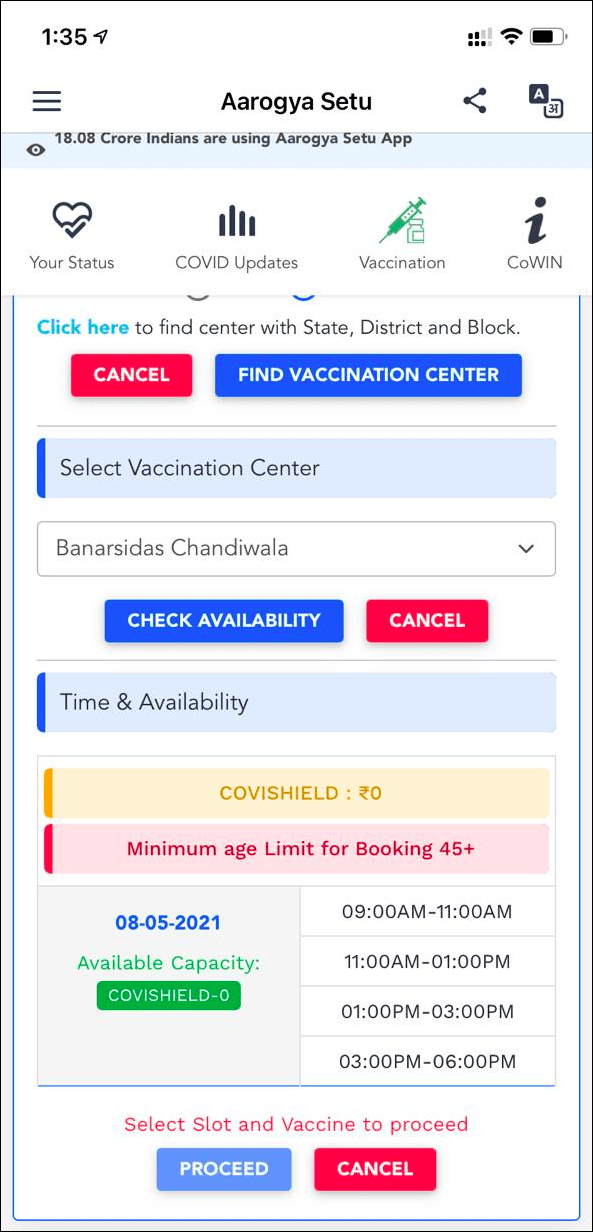Collapse the Time & Availability section
The image size is (593, 1232).
click(296, 702)
